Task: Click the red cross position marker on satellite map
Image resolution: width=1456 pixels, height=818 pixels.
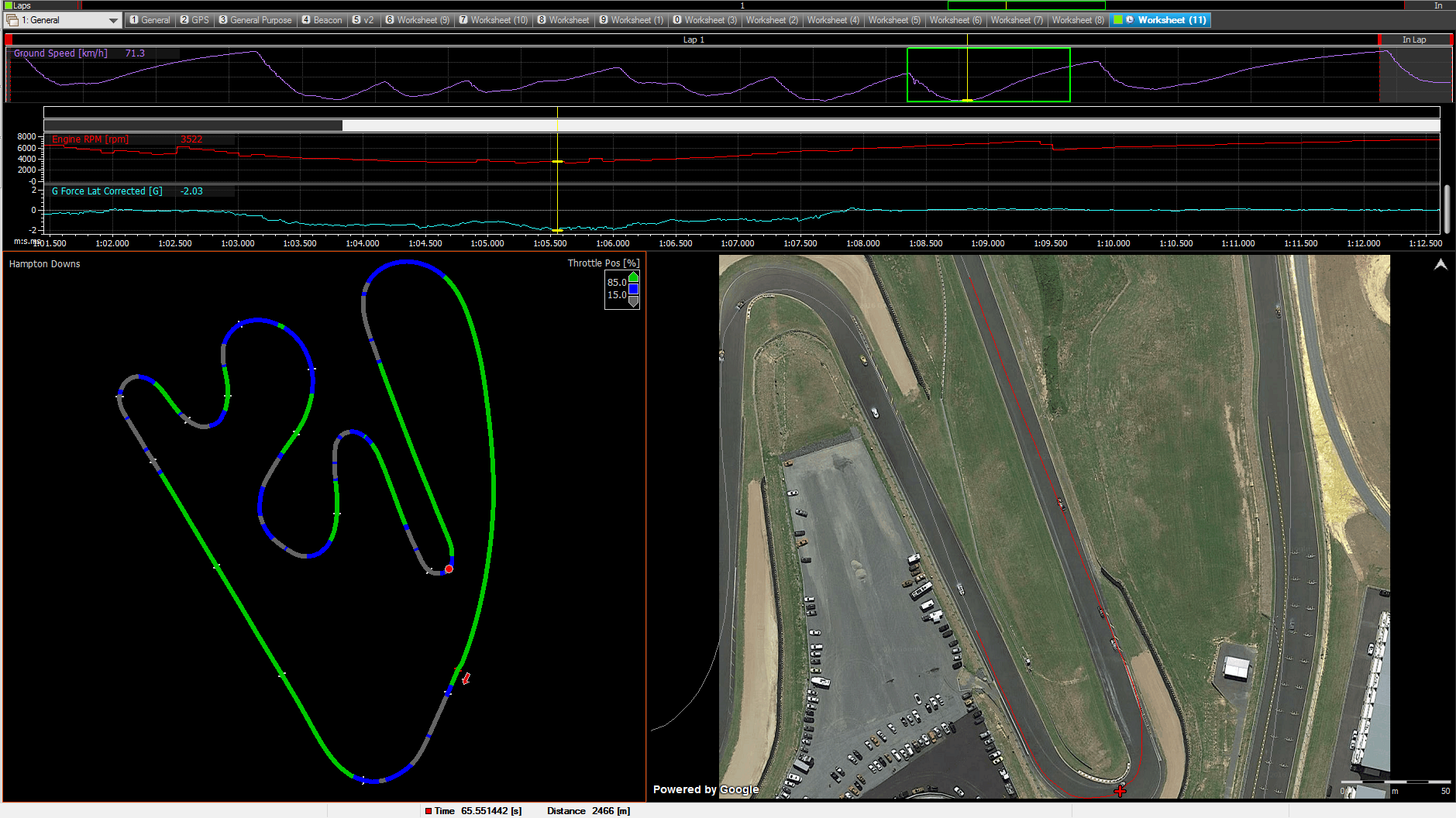Action: coord(1120,791)
